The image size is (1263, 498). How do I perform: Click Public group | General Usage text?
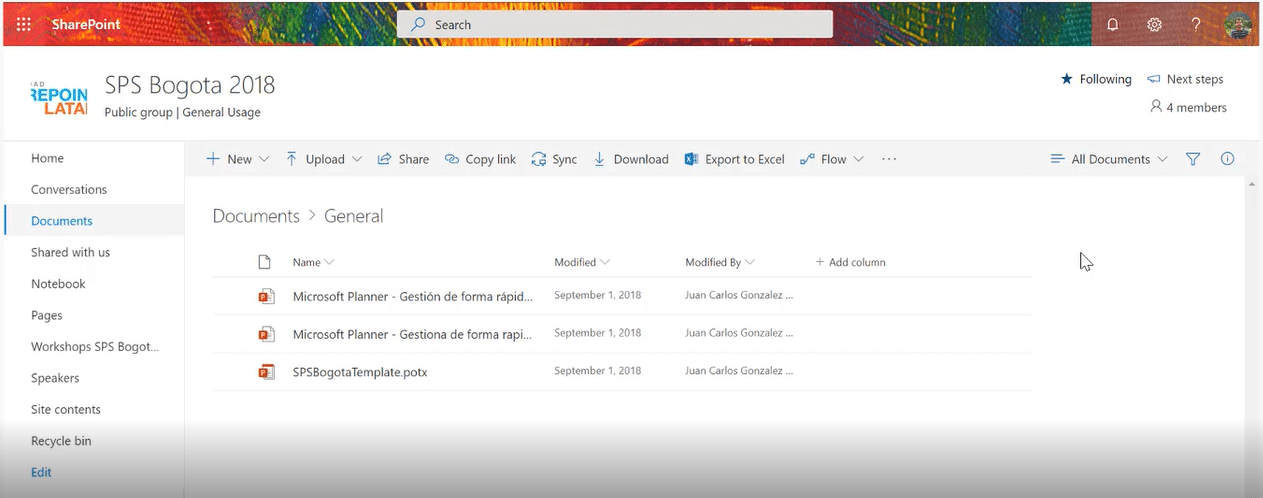(x=182, y=112)
